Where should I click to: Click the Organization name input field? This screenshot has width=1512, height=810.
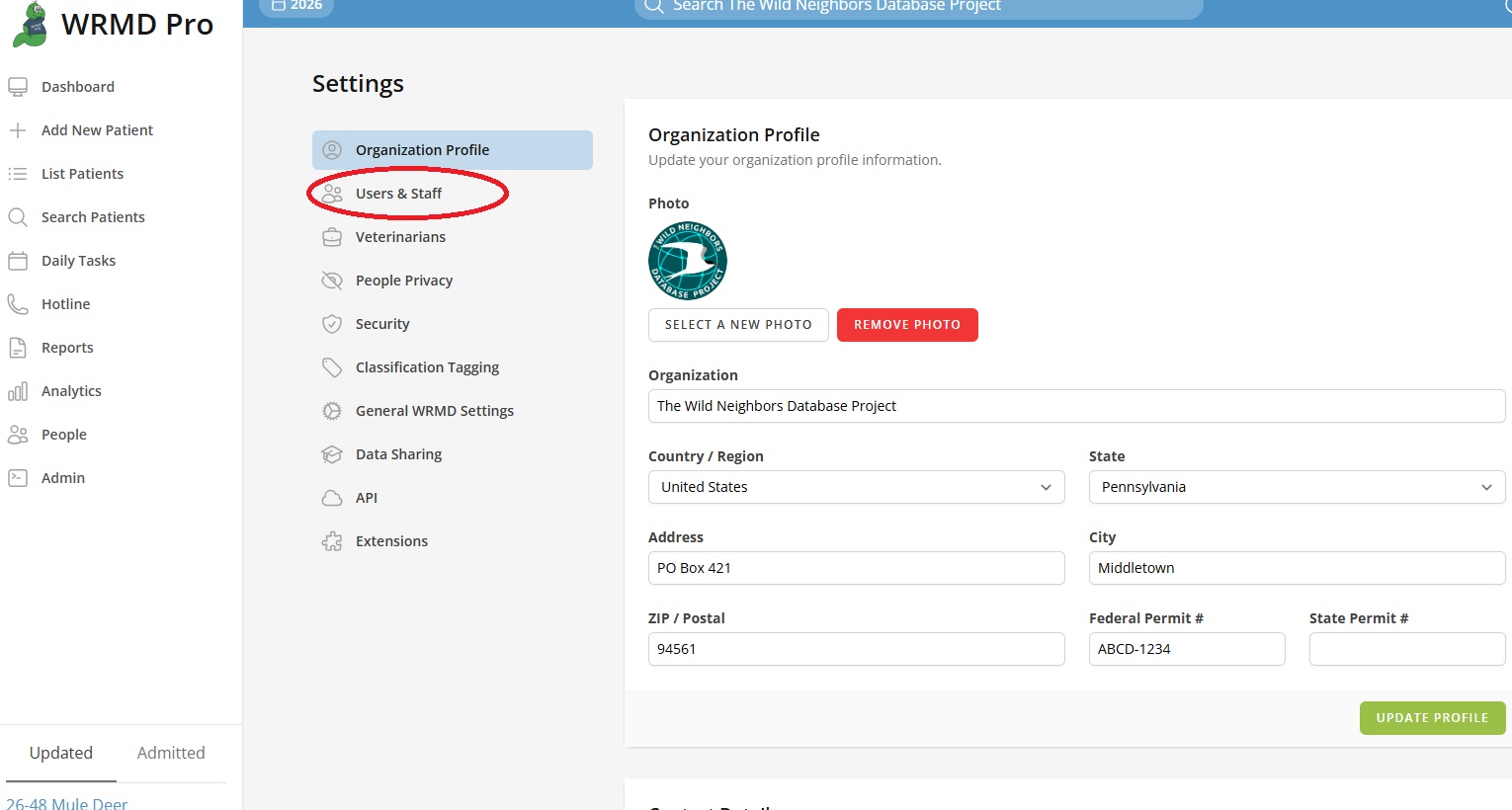(1077, 406)
